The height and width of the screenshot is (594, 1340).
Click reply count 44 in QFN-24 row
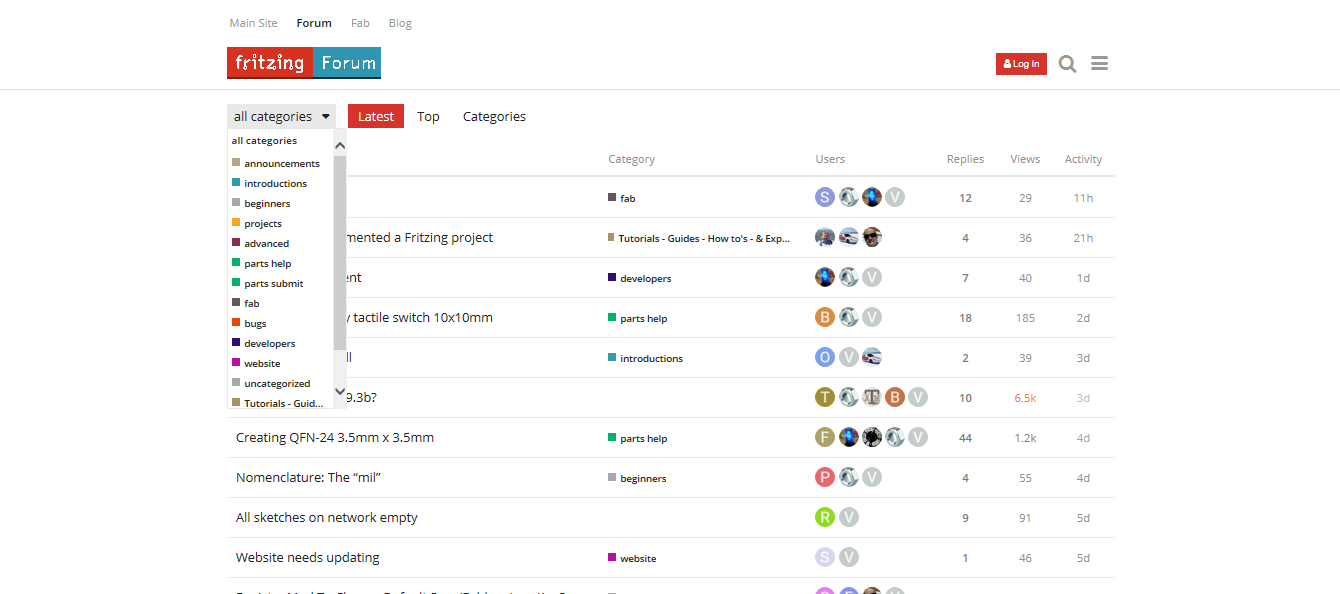[965, 438]
